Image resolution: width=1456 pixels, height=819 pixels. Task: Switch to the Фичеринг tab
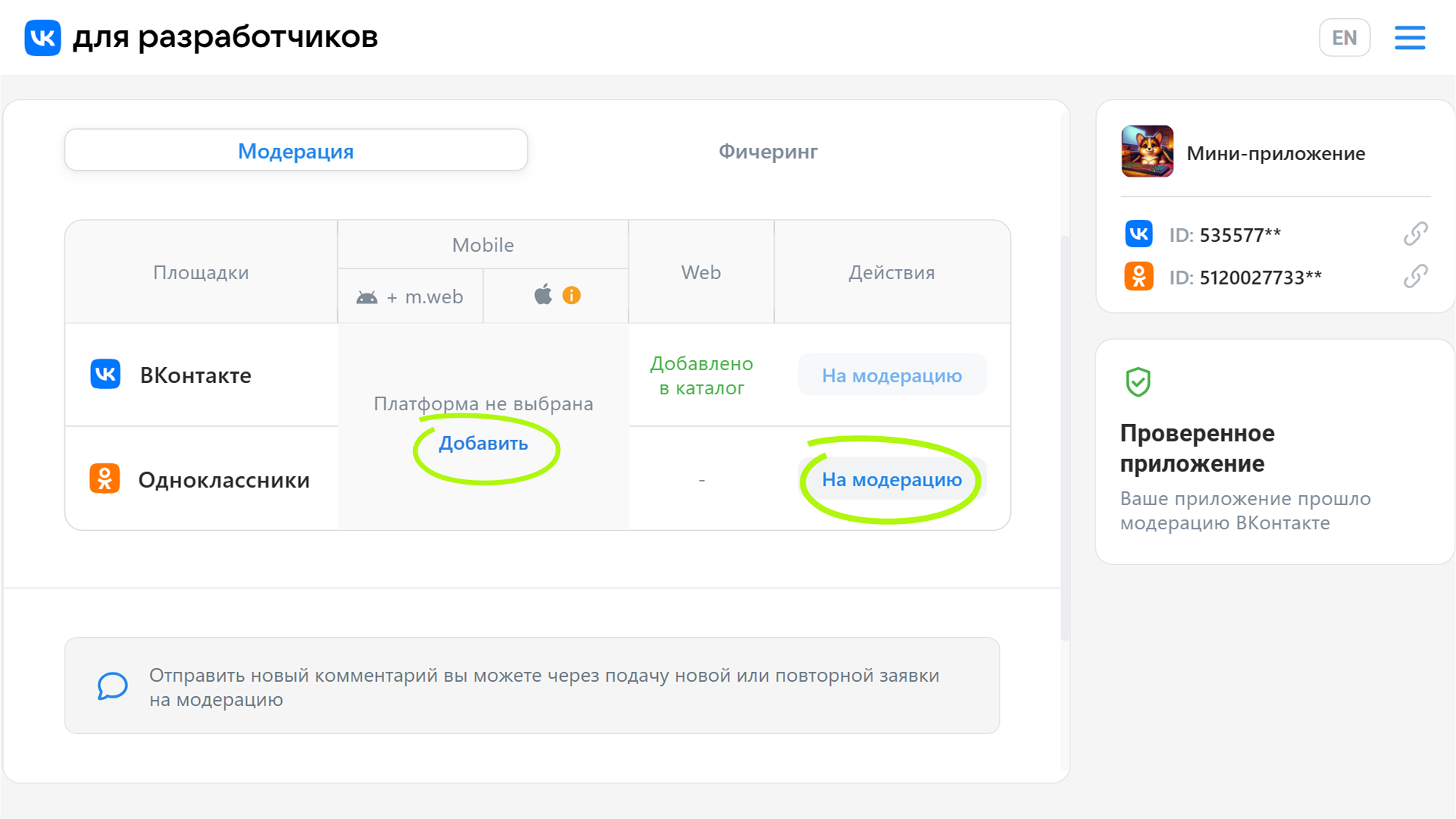[768, 151]
